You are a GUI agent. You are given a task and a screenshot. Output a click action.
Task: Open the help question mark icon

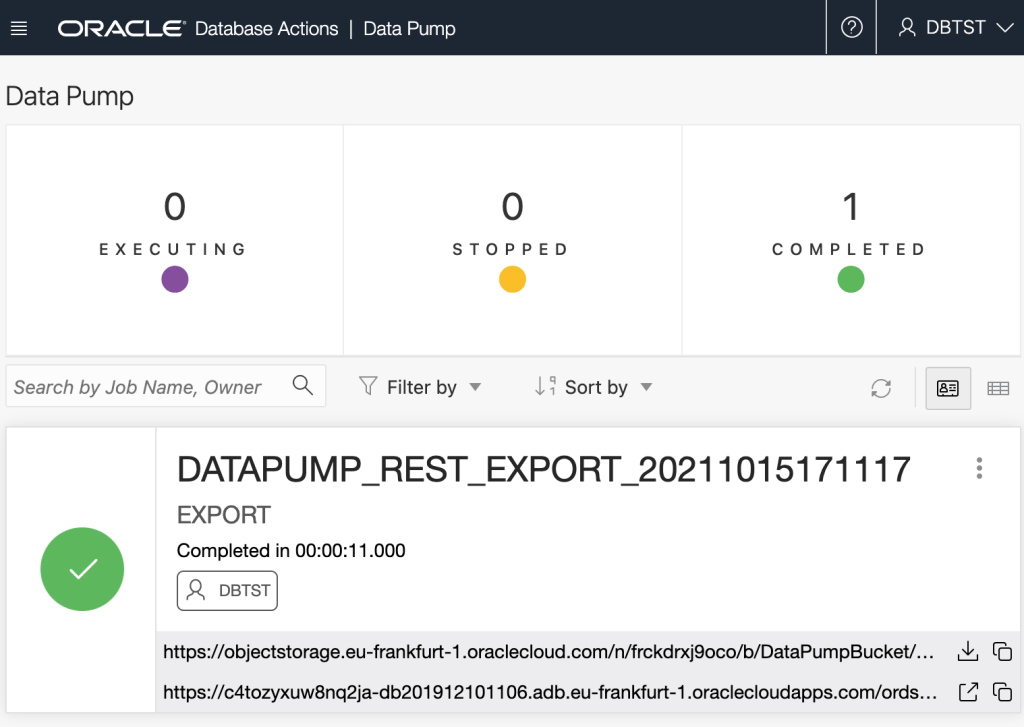pyautogui.click(x=851, y=28)
